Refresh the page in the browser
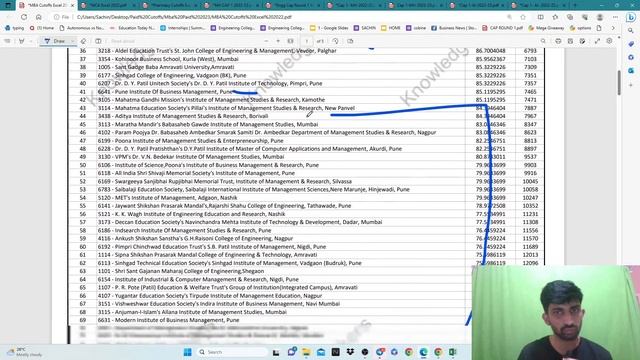 [24, 17]
